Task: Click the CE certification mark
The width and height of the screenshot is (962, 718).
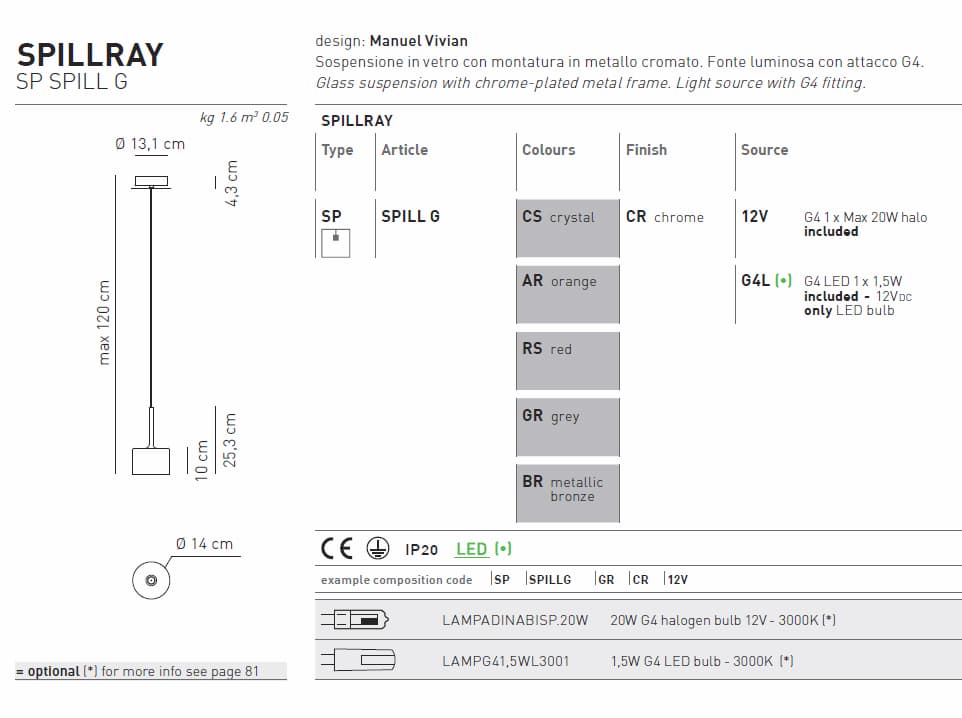Action: 337,548
